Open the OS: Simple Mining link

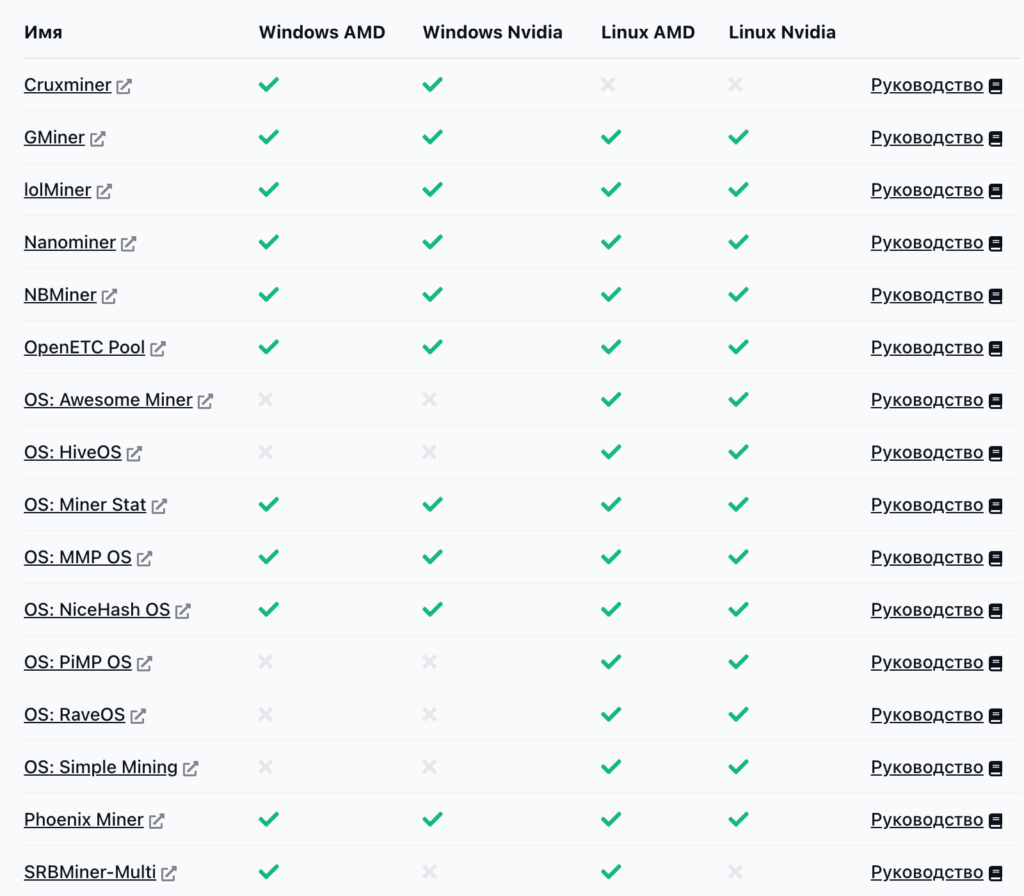click(100, 767)
